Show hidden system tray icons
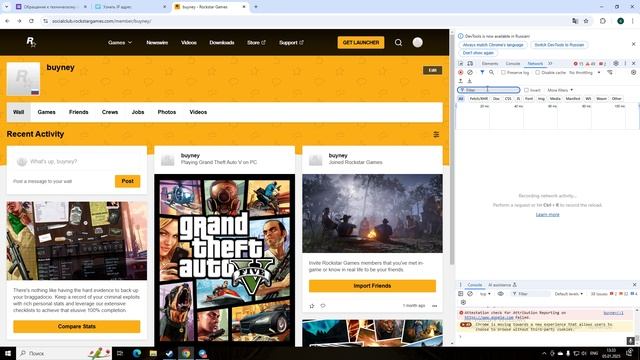This screenshot has width=640, height=360. pos(544,353)
